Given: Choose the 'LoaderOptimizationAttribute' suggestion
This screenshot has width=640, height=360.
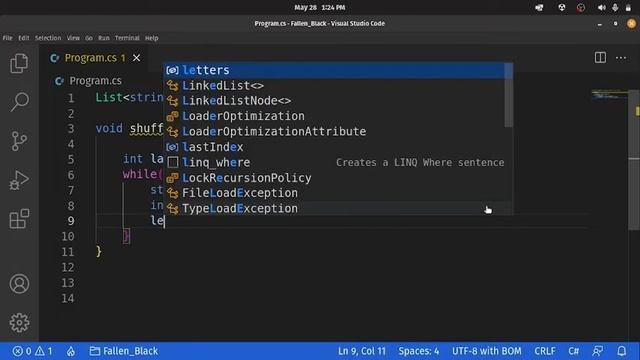Looking at the screenshot, I should coord(334,131).
